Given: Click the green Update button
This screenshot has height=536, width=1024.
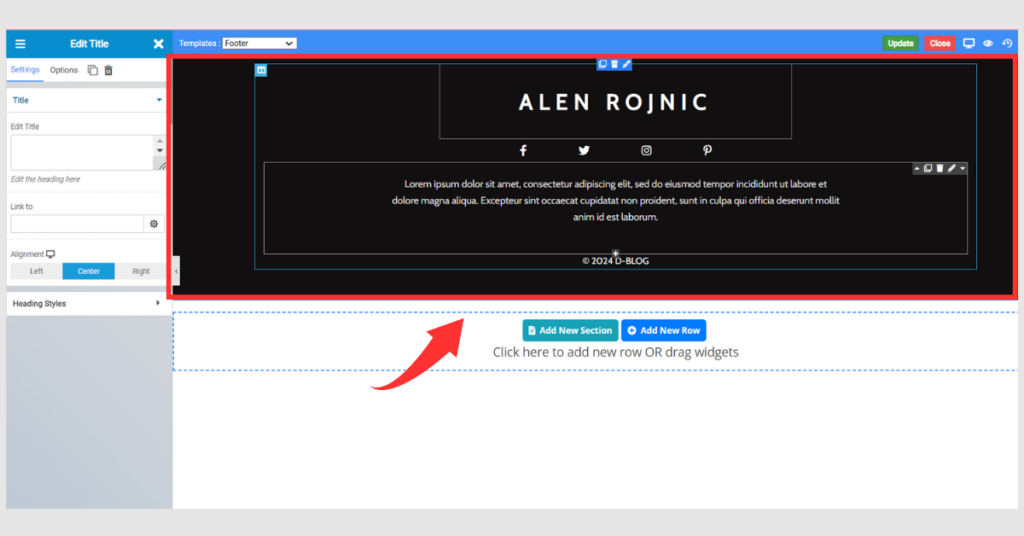Looking at the screenshot, I should (x=900, y=43).
